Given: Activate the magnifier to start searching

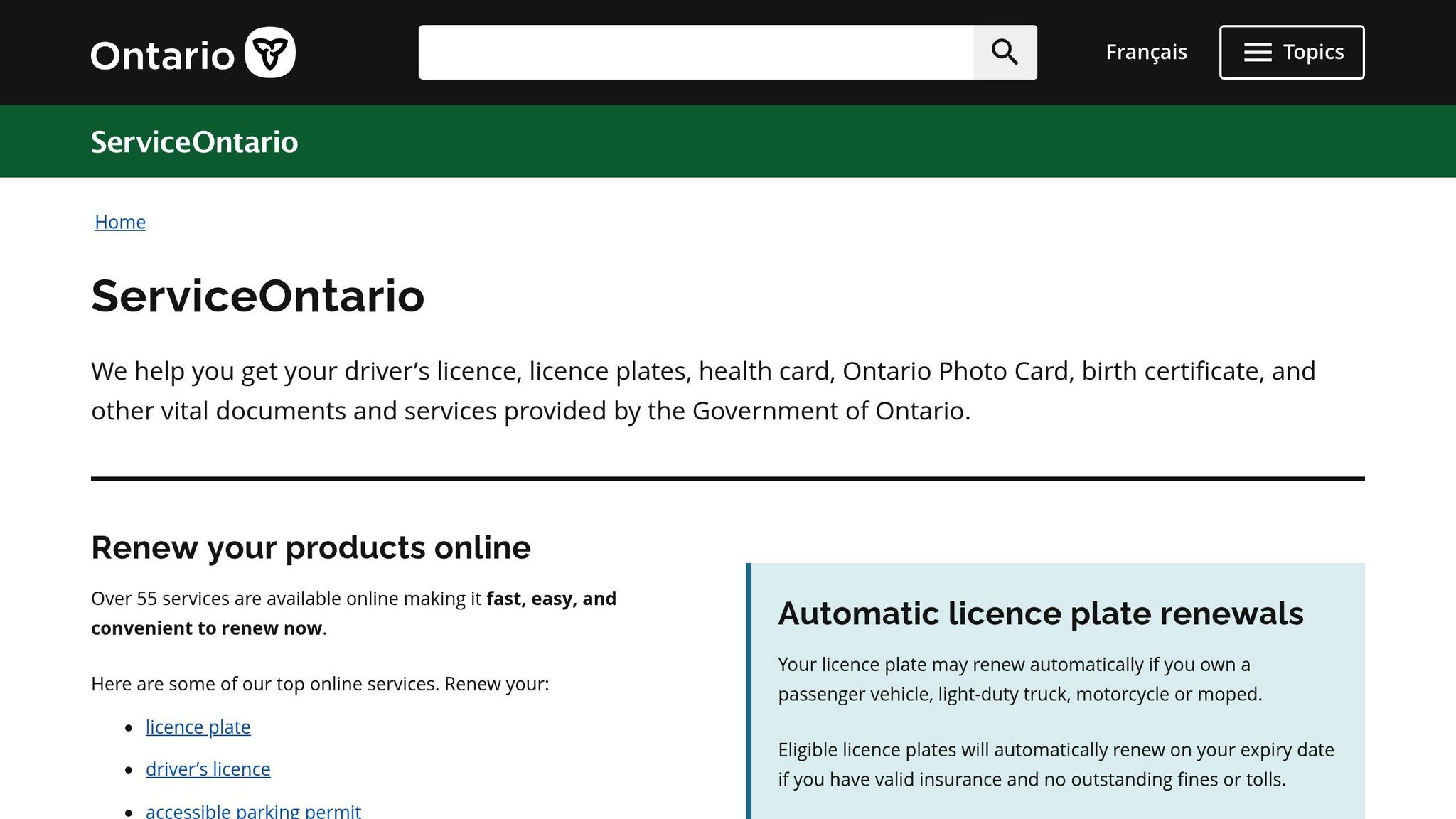Looking at the screenshot, I should [x=1005, y=52].
